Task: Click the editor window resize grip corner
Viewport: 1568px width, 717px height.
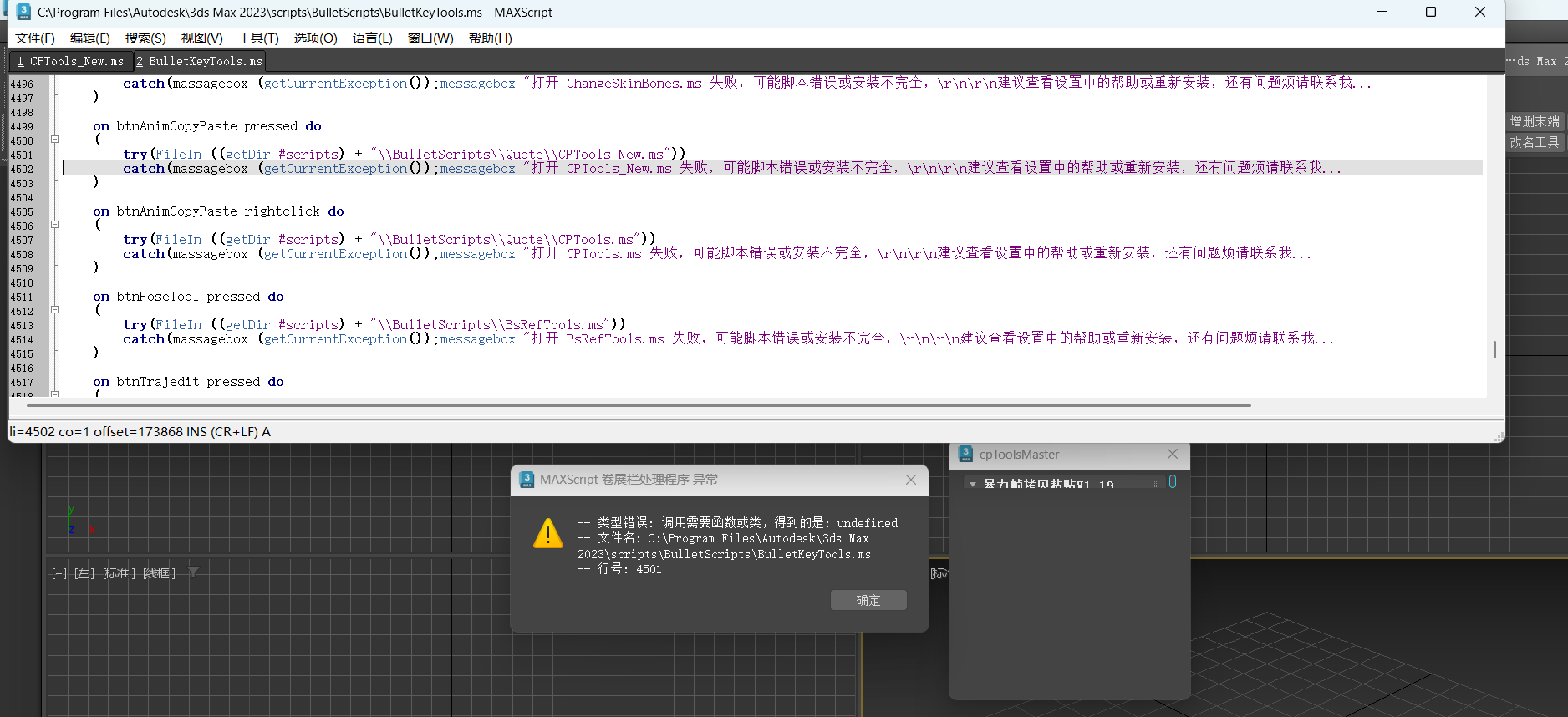Action: click(x=1499, y=436)
